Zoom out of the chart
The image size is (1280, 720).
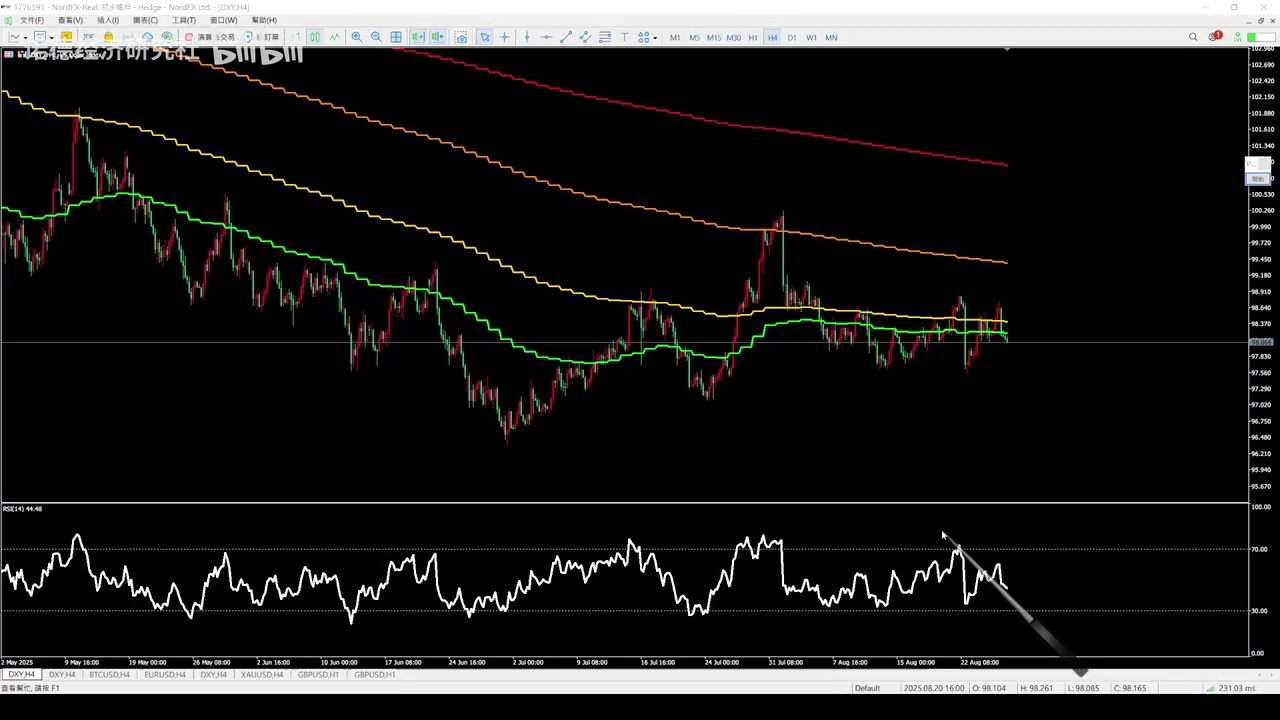click(376, 37)
